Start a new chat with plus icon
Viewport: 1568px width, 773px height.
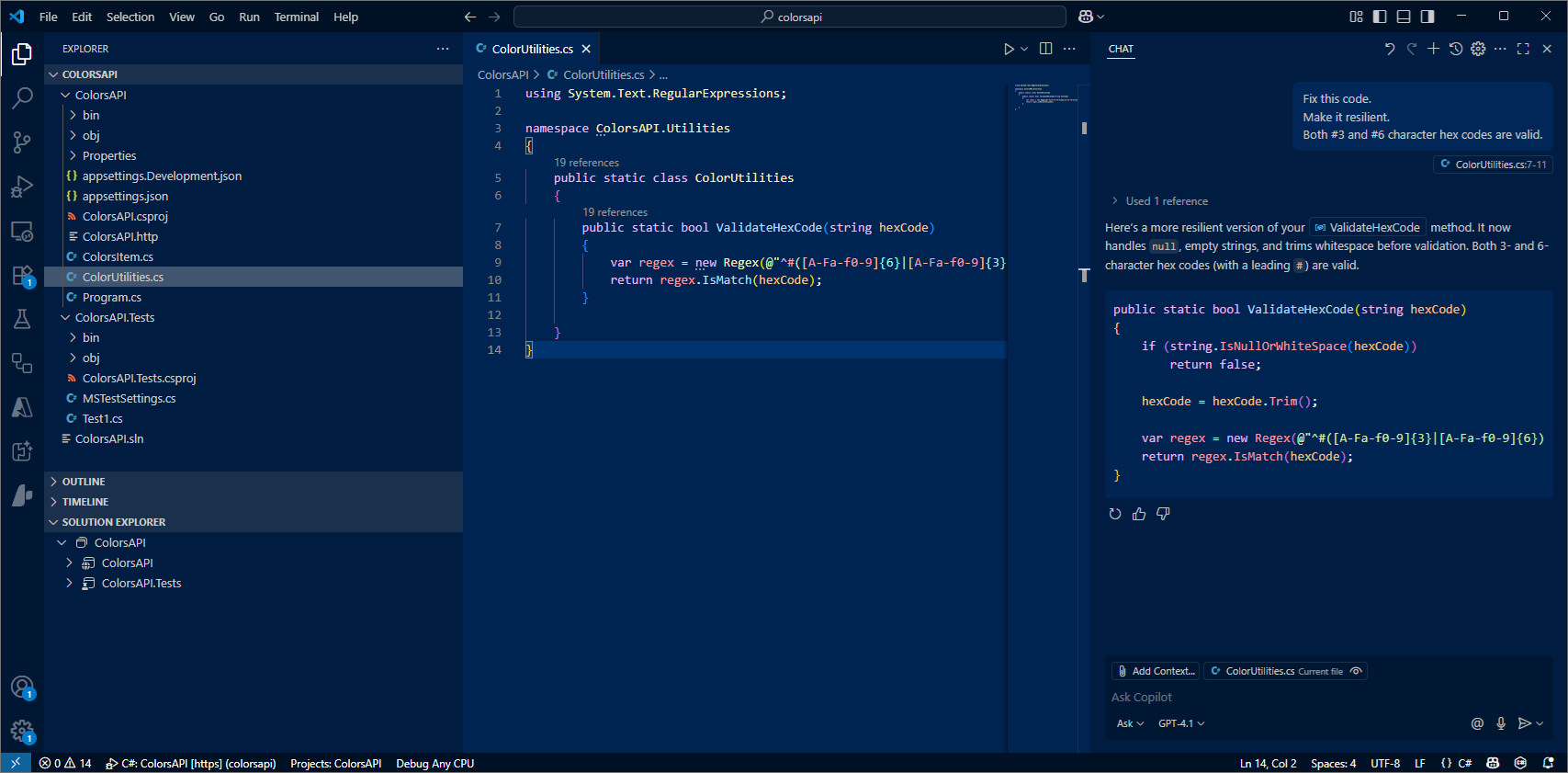click(x=1433, y=49)
